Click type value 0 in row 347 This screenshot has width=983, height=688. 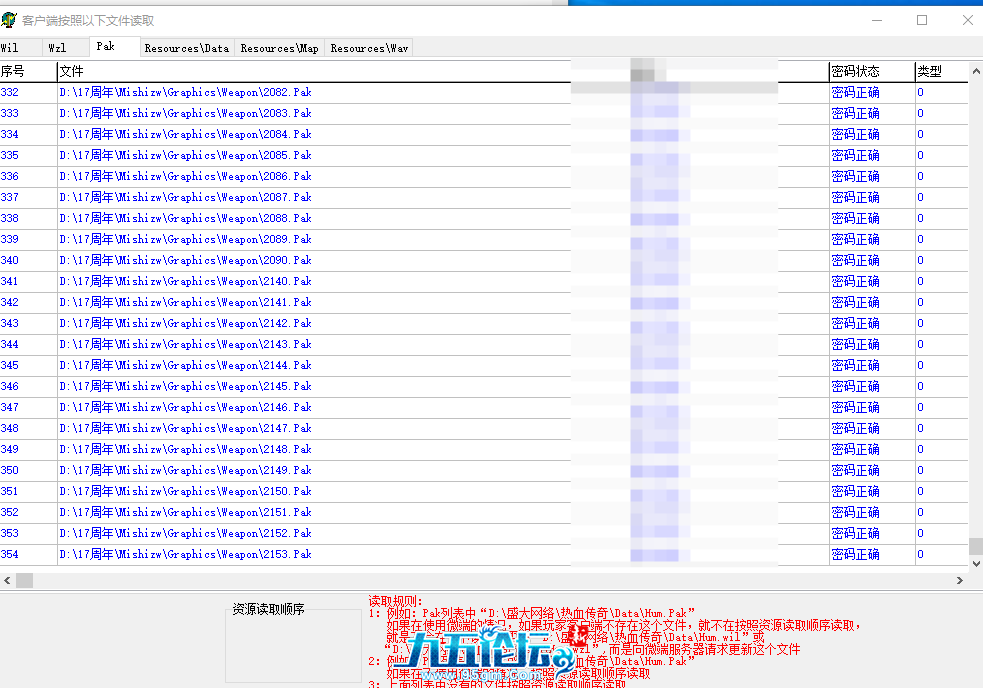[x=920, y=408]
